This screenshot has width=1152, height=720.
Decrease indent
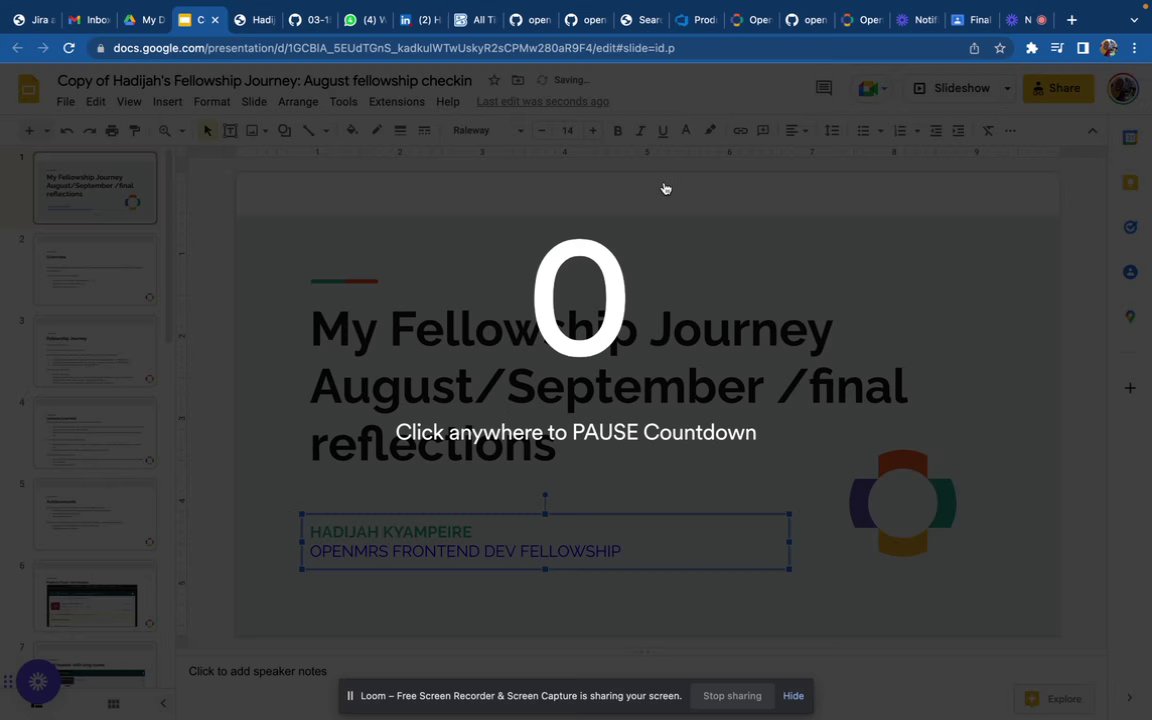935,131
